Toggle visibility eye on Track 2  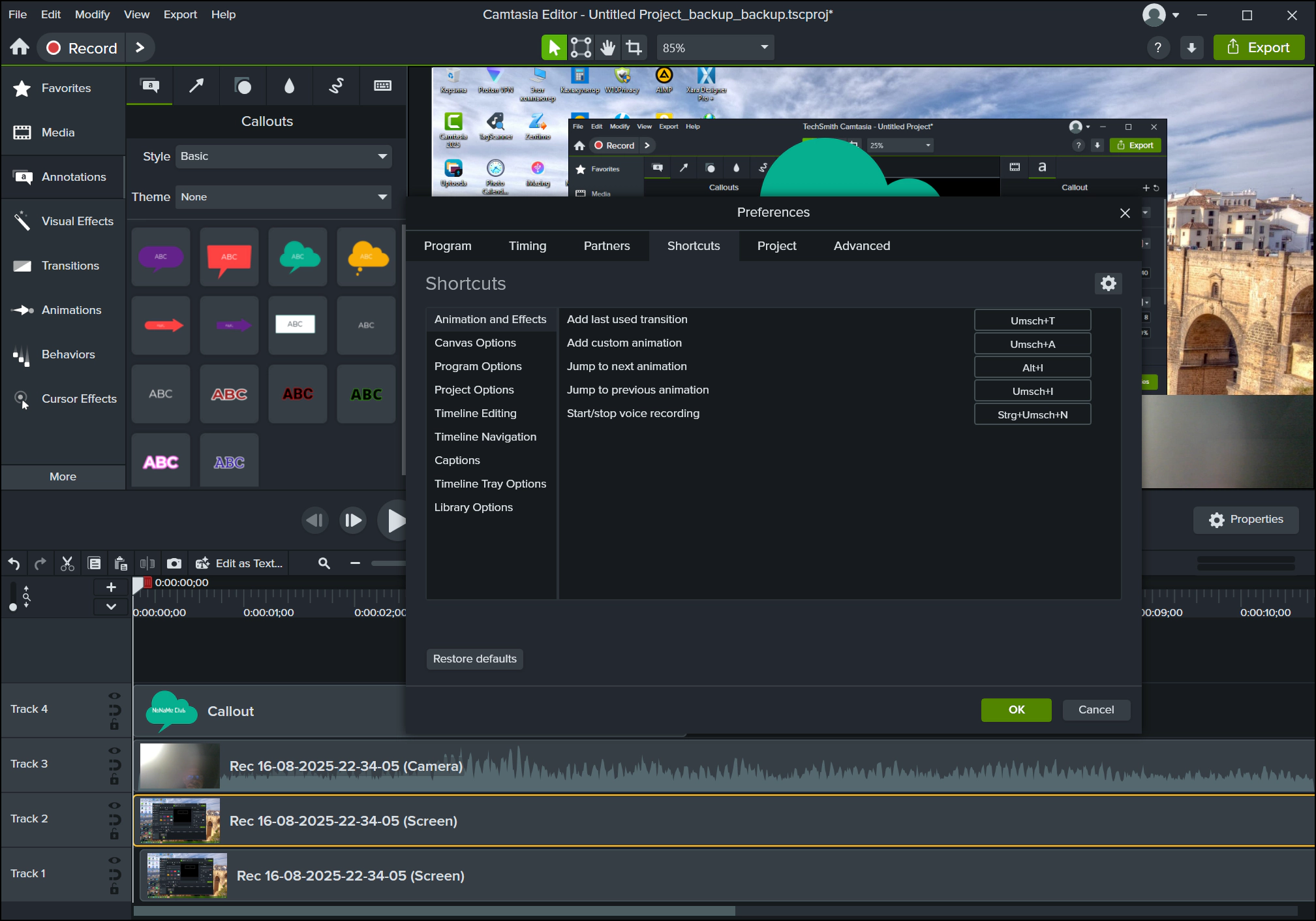(114, 805)
